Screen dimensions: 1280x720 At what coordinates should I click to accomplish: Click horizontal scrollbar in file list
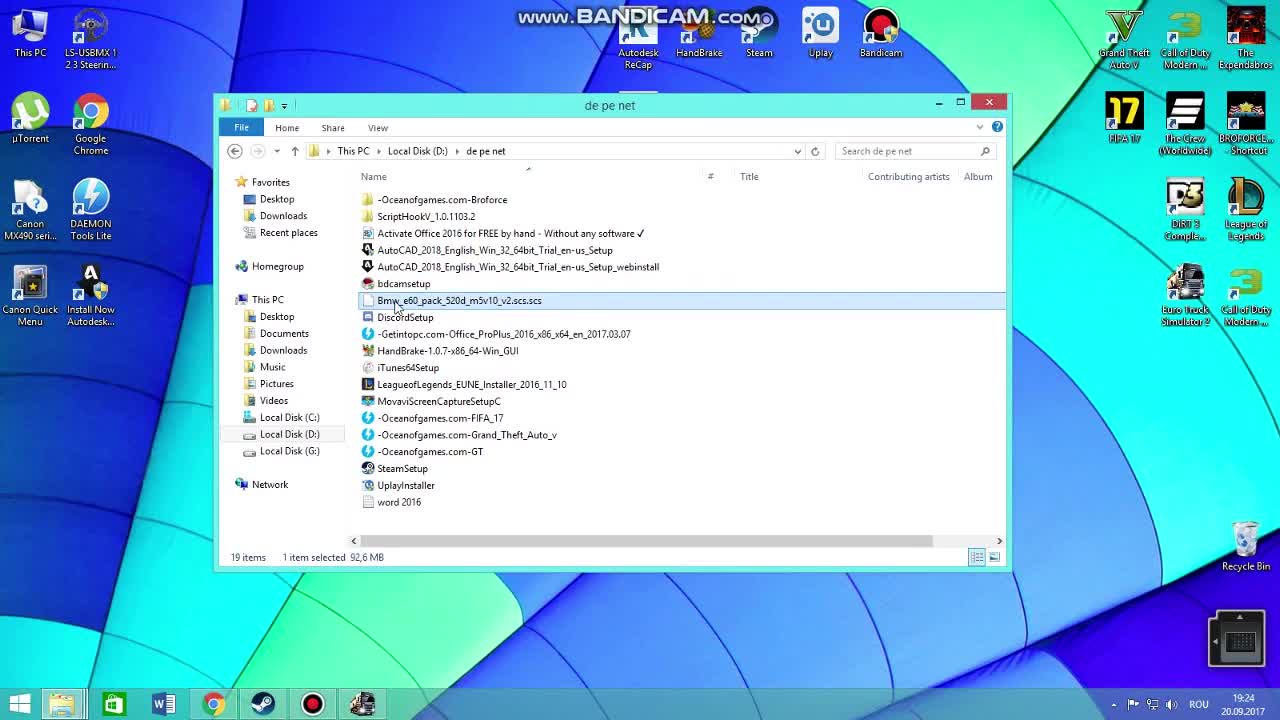646,541
